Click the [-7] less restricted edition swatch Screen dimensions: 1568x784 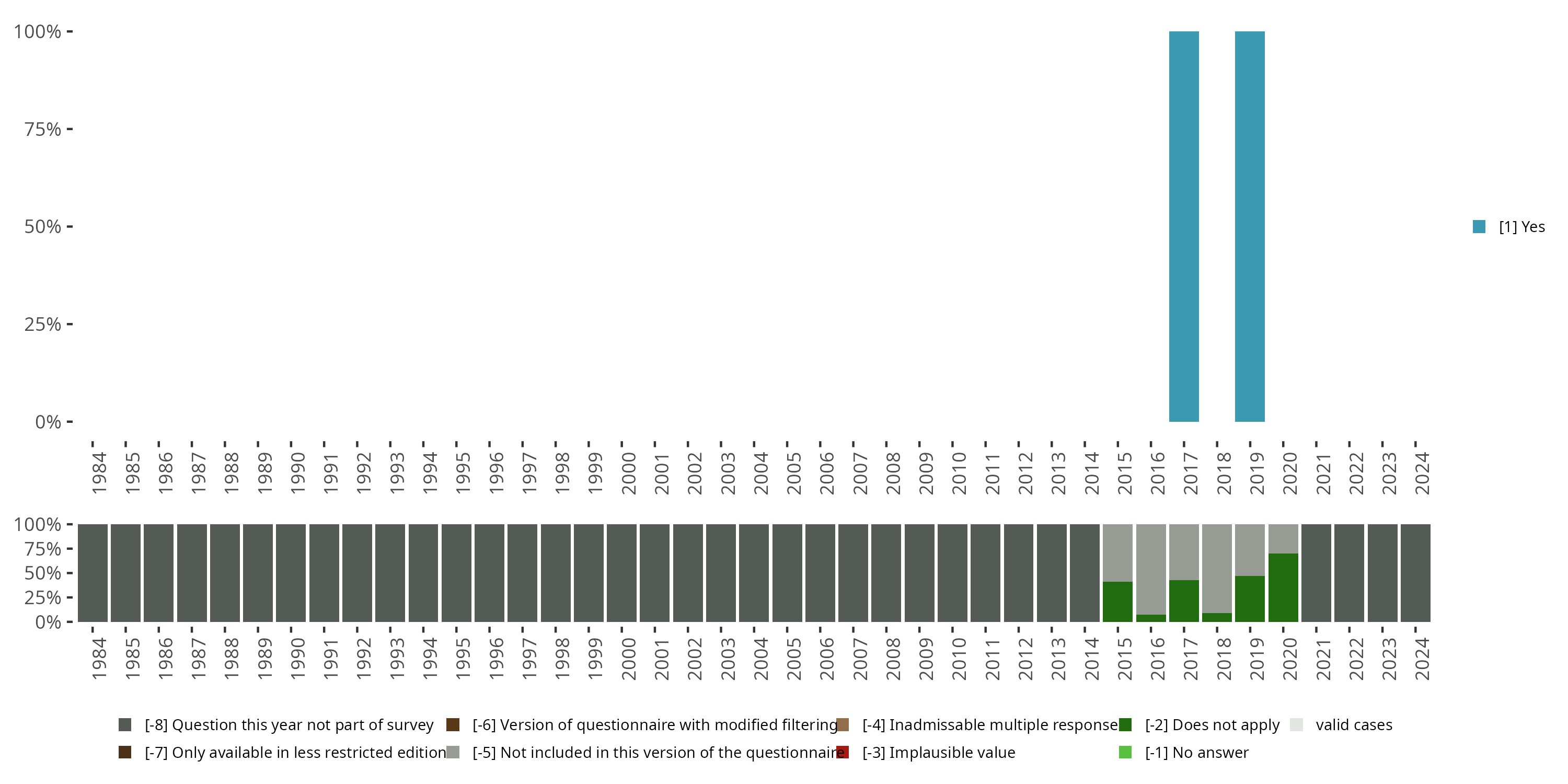tap(125, 752)
